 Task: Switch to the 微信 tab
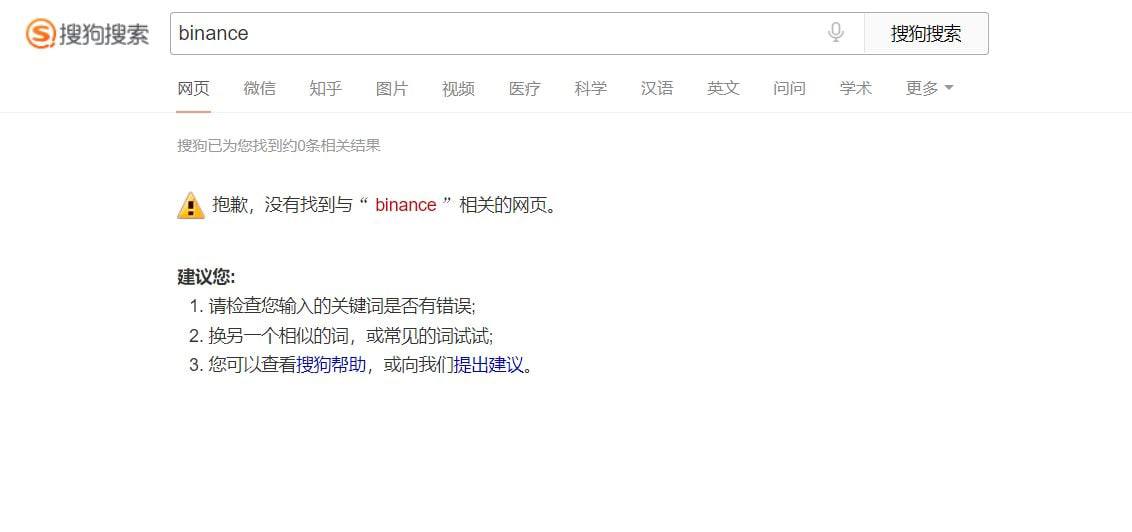click(x=259, y=89)
